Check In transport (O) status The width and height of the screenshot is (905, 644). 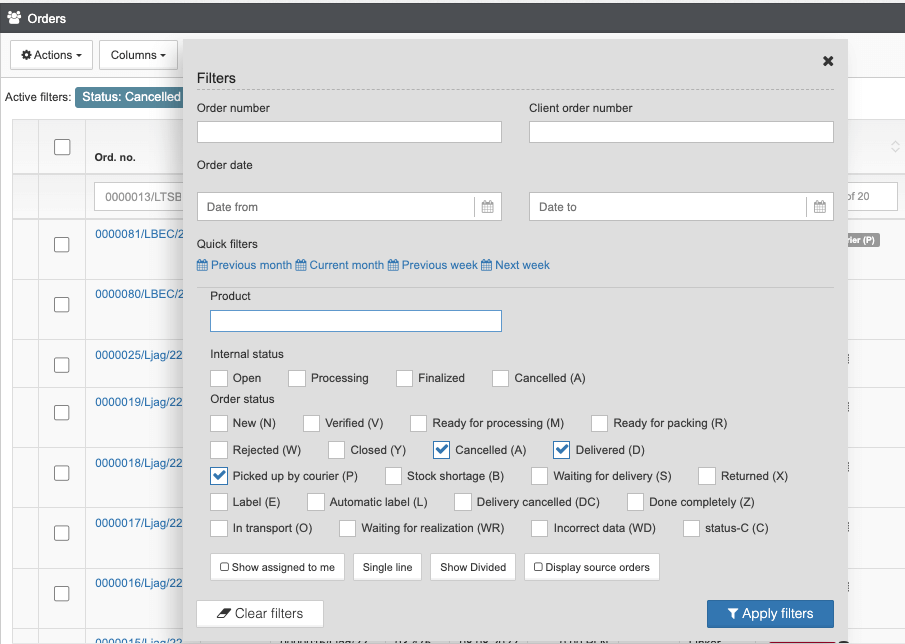[219, 528]
